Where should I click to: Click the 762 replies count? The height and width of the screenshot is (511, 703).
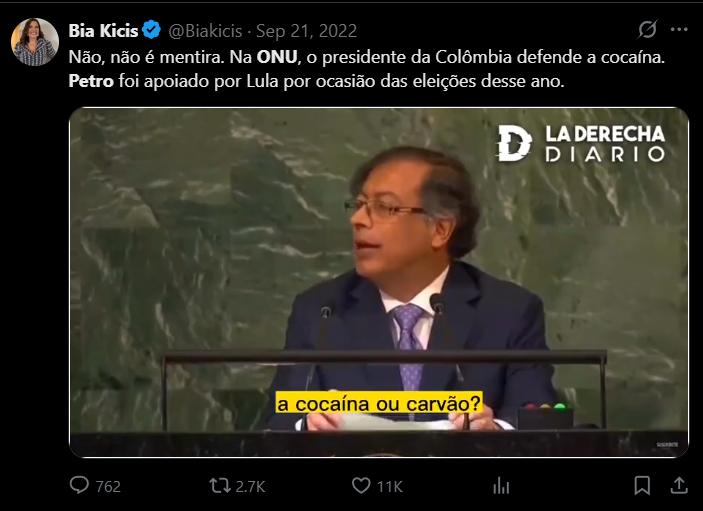tap(108, 486)
